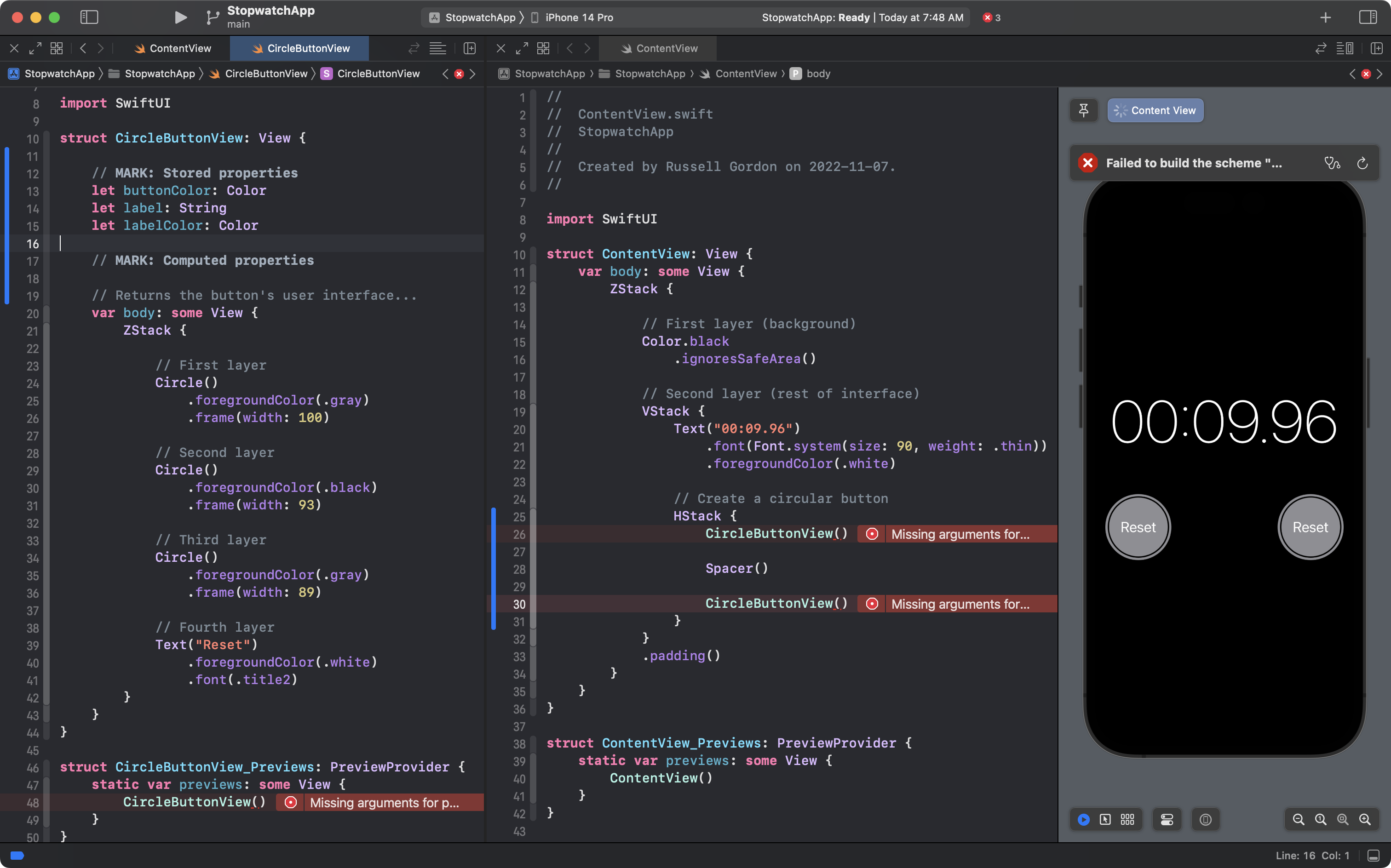
Task: Open preview variants grid
Action: pos(1127,819)
